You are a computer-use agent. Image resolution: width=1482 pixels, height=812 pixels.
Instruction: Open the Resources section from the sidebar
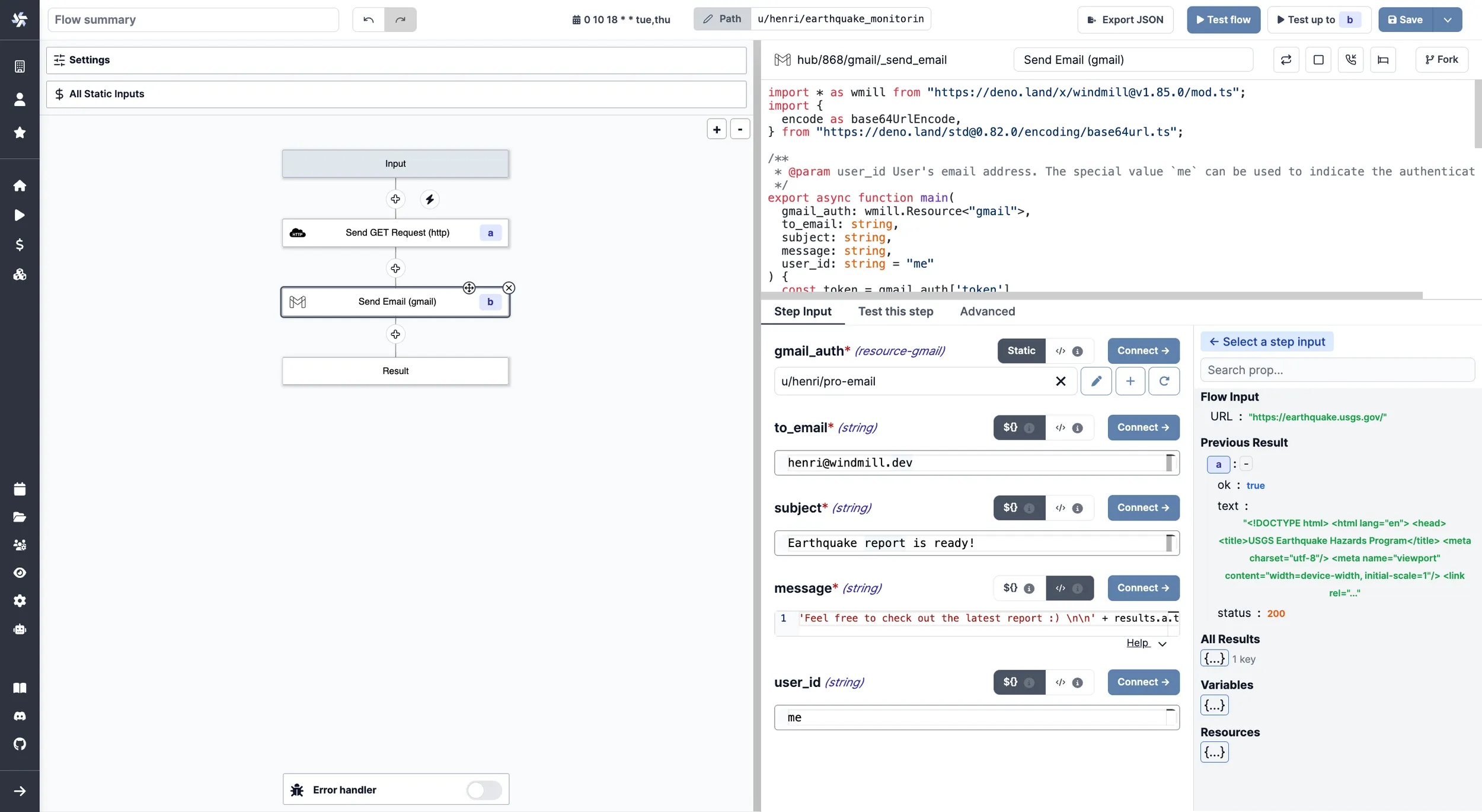pyautogui.click(x=20, y=274)
